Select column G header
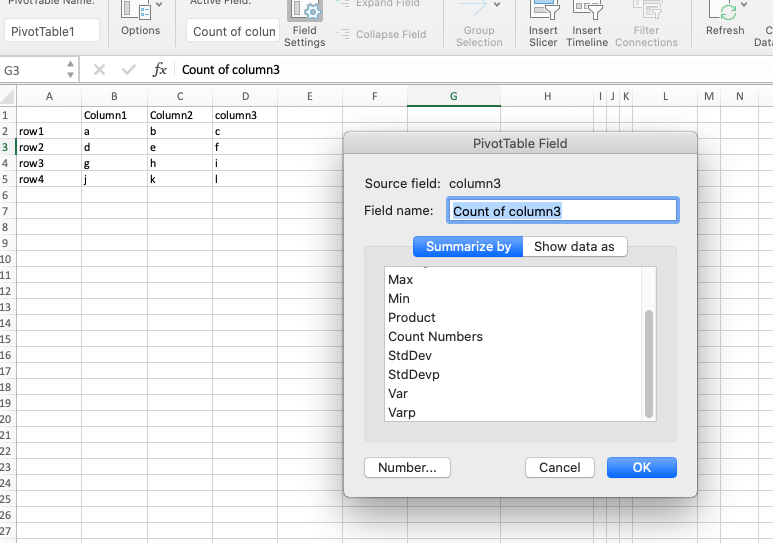Screen dimensions: 773x543 tap(454, 96)
